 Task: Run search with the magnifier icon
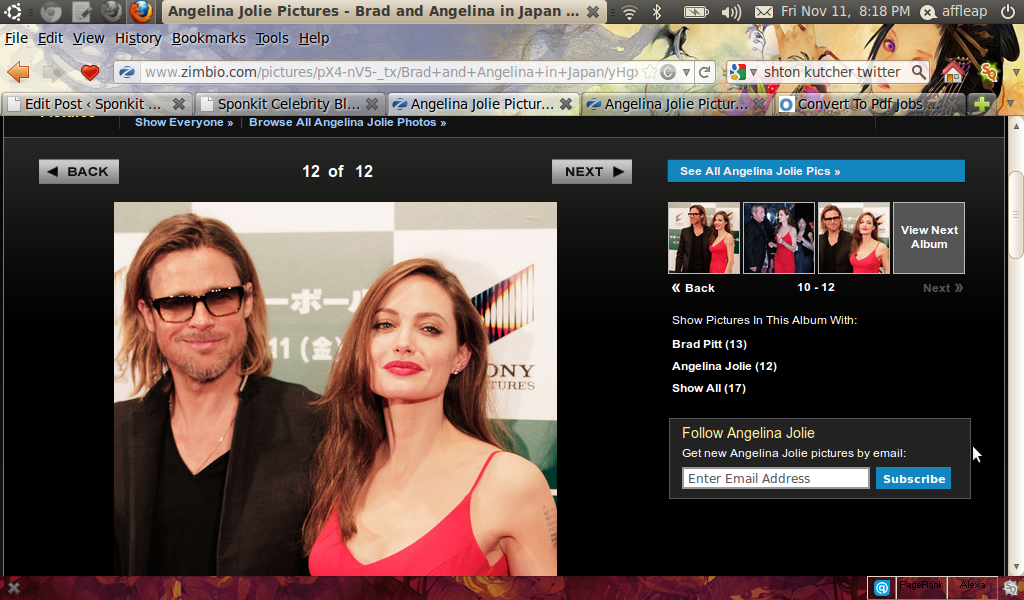click(x=918, y=72)
